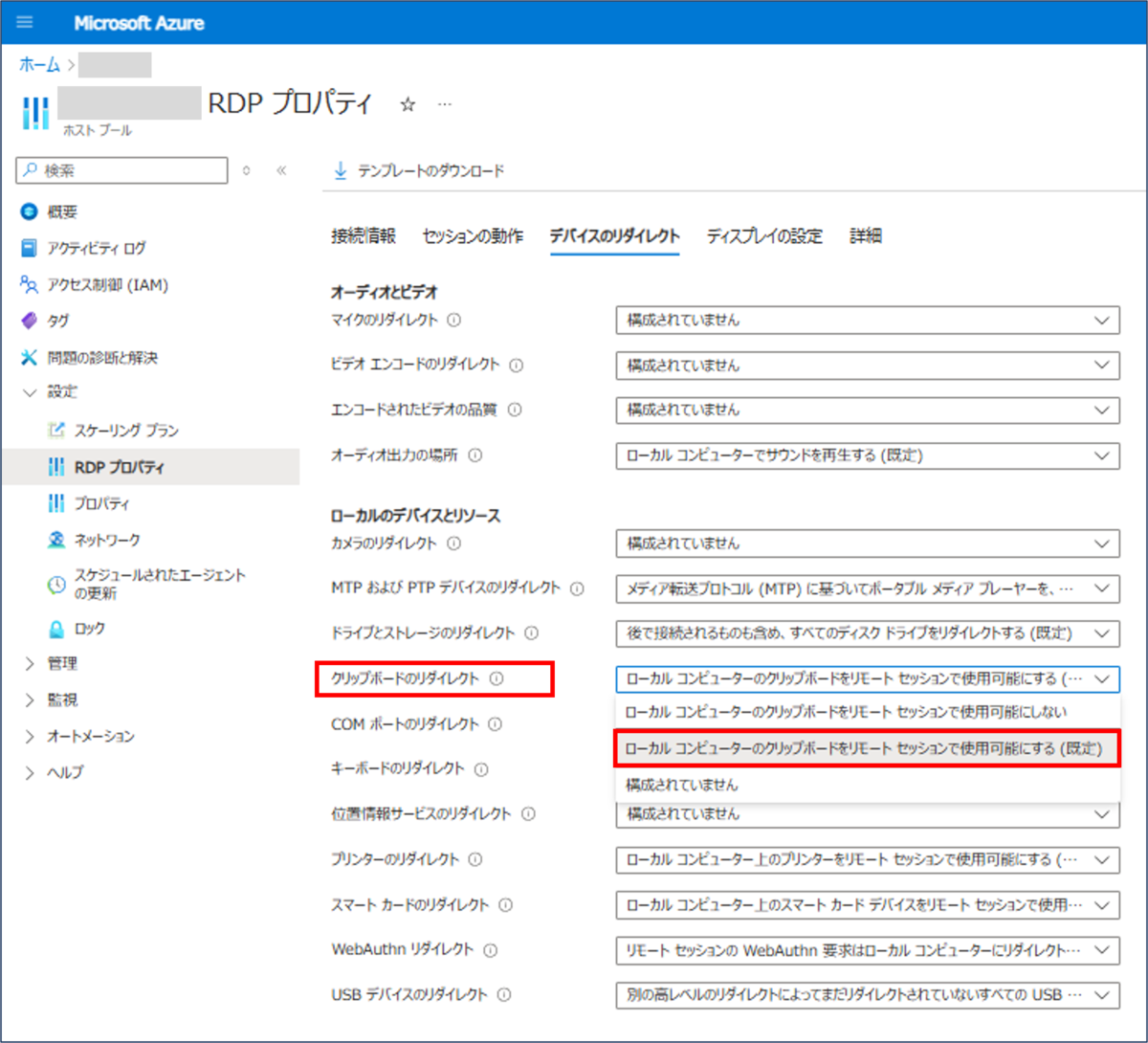
Task: Select option クリップボードを使用可能にする (既定)
Action: pos(868,749)
